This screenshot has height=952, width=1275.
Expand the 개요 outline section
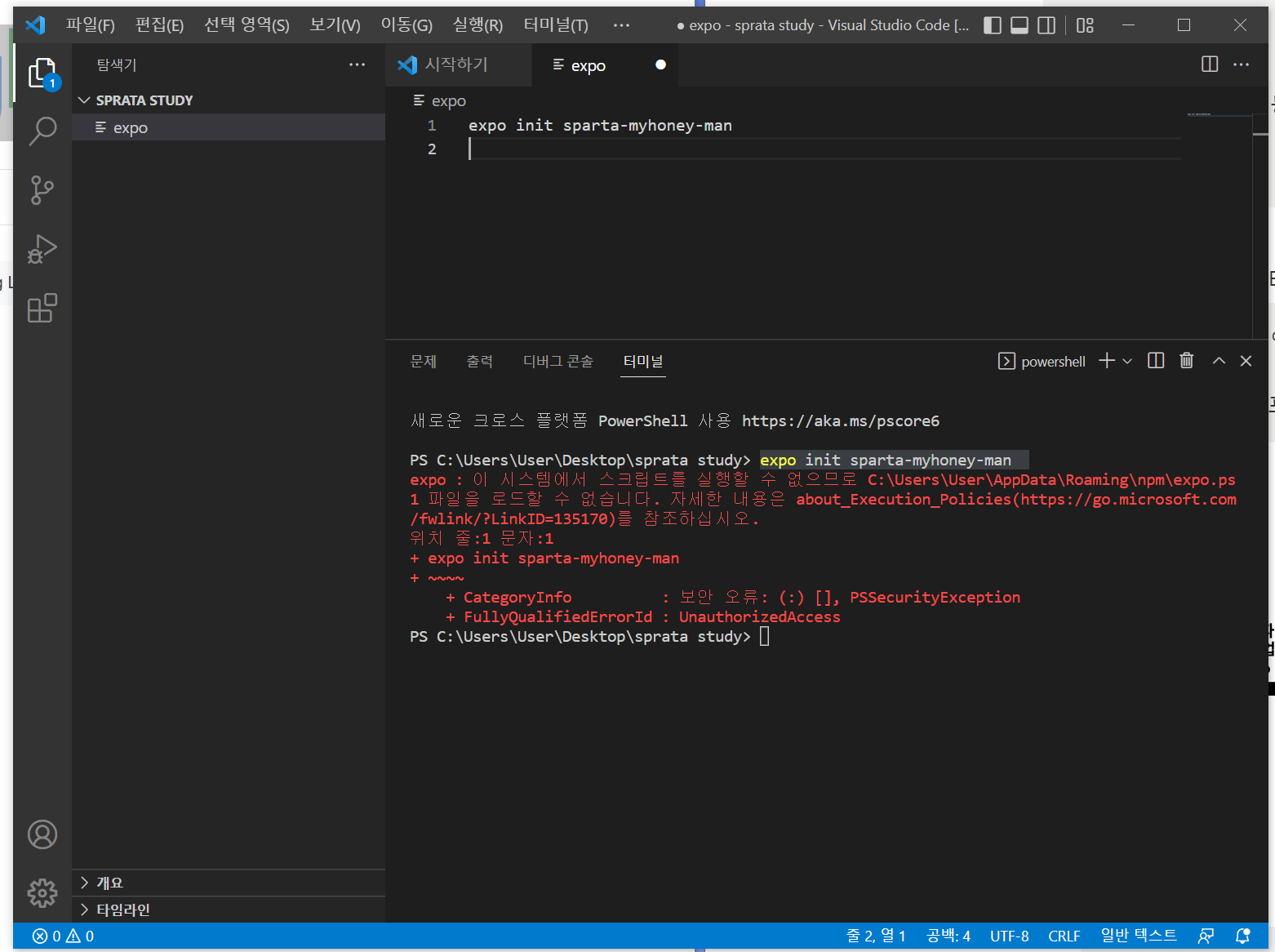(x=229, y=883)
